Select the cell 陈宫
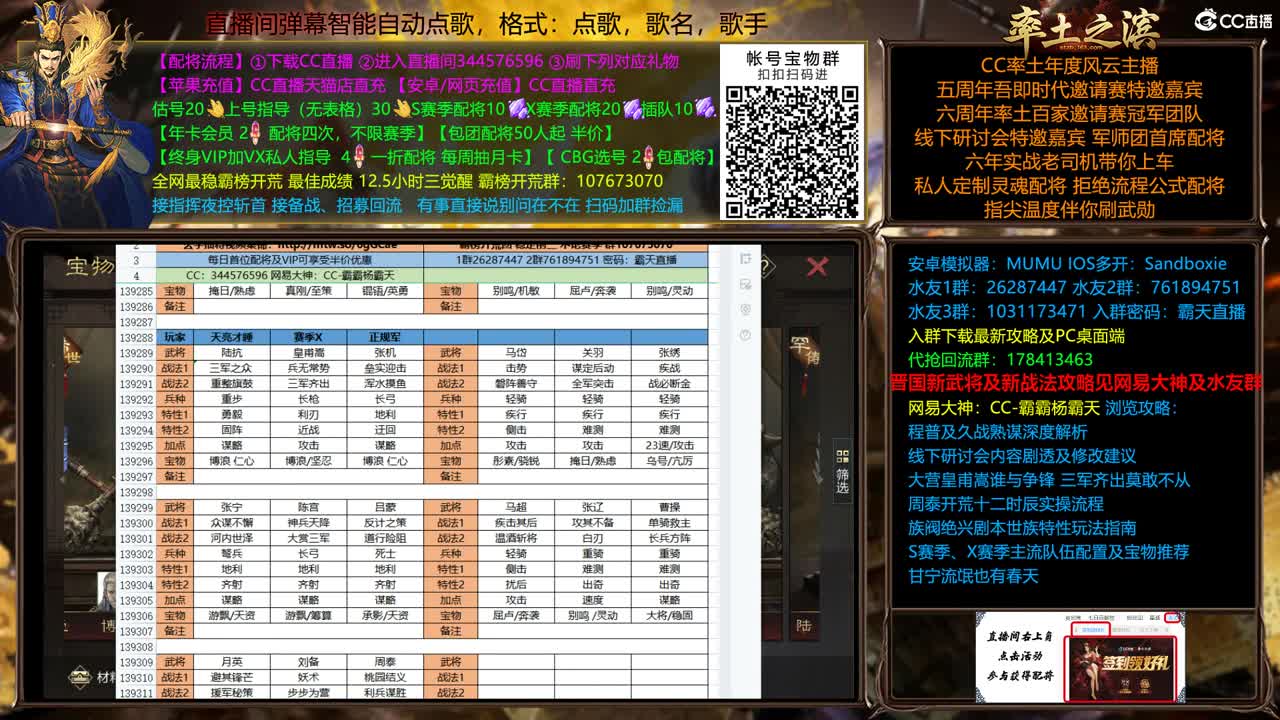The height and width of the screenshot is (720, 1280). (x=309, y=508)
